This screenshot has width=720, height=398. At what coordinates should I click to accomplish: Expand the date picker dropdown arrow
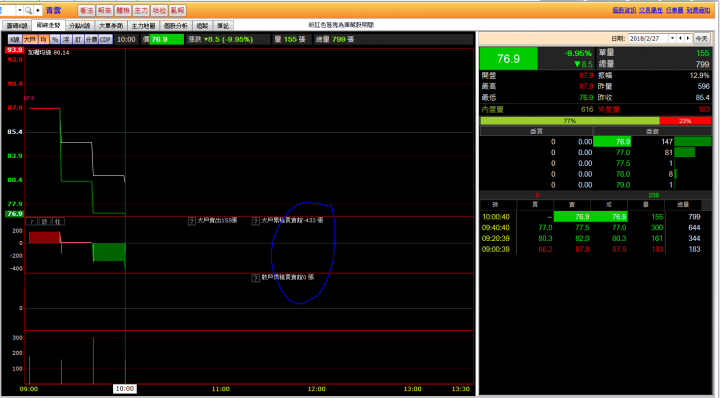672,39
